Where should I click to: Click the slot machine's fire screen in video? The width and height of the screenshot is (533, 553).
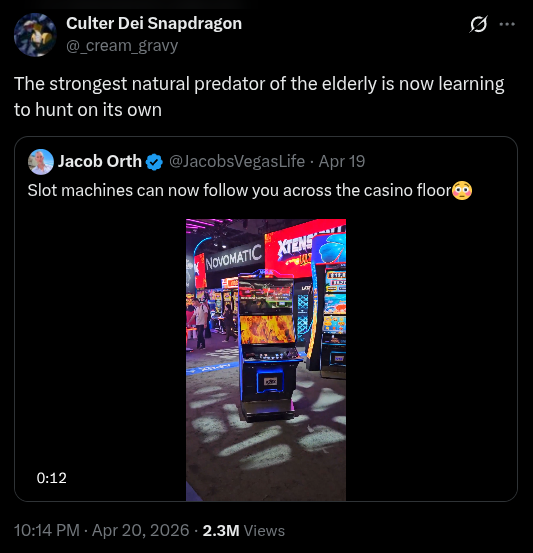[x=267, y=329]
